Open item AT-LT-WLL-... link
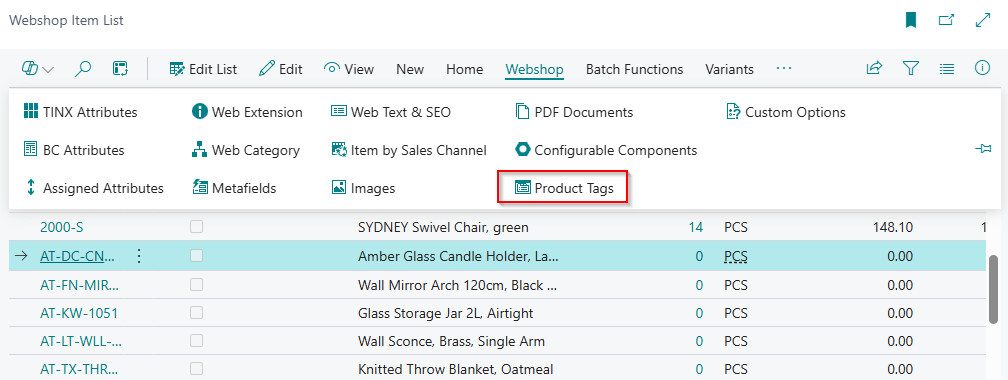The height and width of the screenshot is (380, 1008). (81, 341)
